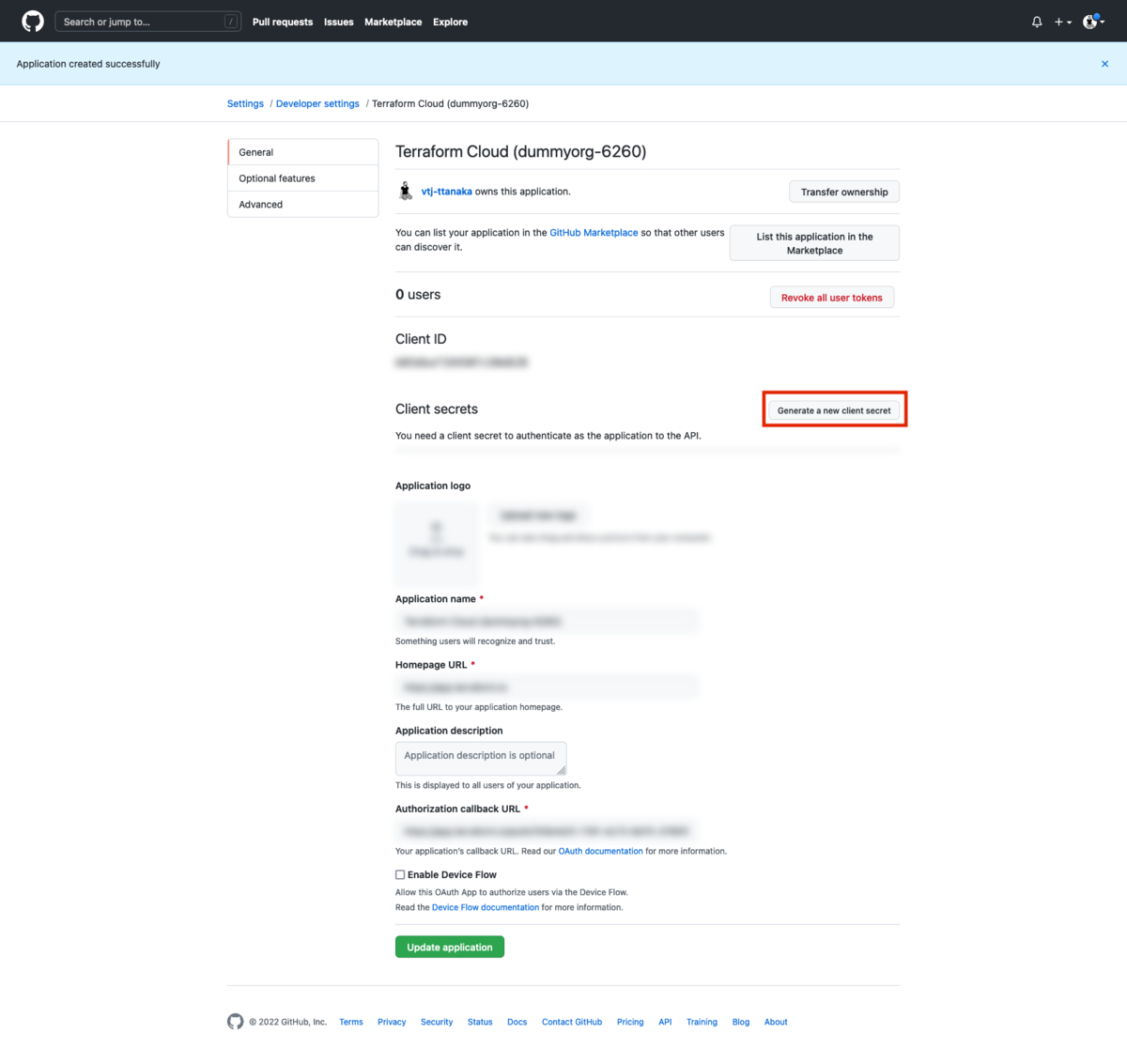Click the Upload new logo button
The height and width of the screenshot is (1064, 1127).
537,516
